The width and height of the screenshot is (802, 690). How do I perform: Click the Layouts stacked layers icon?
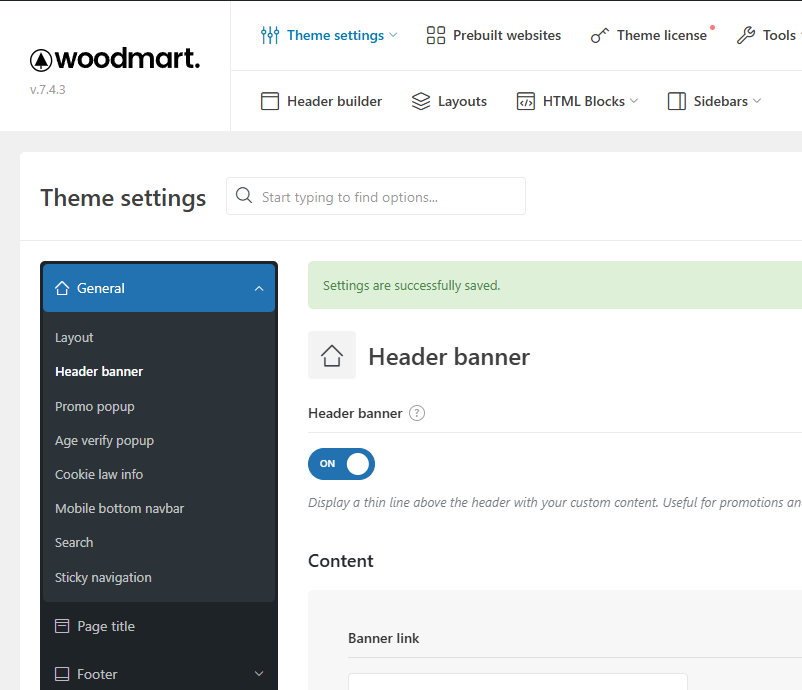[x=421, y=101]
